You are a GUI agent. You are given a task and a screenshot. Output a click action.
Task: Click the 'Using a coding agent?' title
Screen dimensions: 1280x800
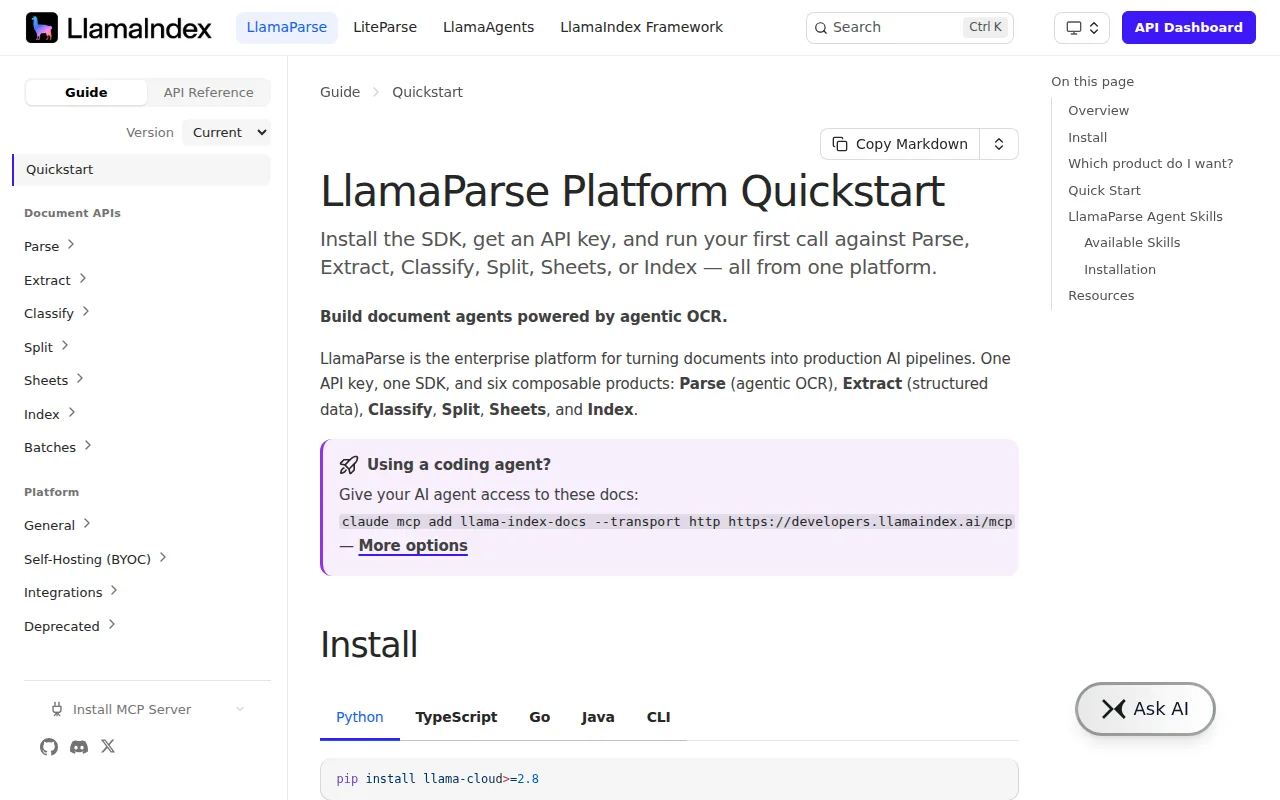click(x=459, y=465)
